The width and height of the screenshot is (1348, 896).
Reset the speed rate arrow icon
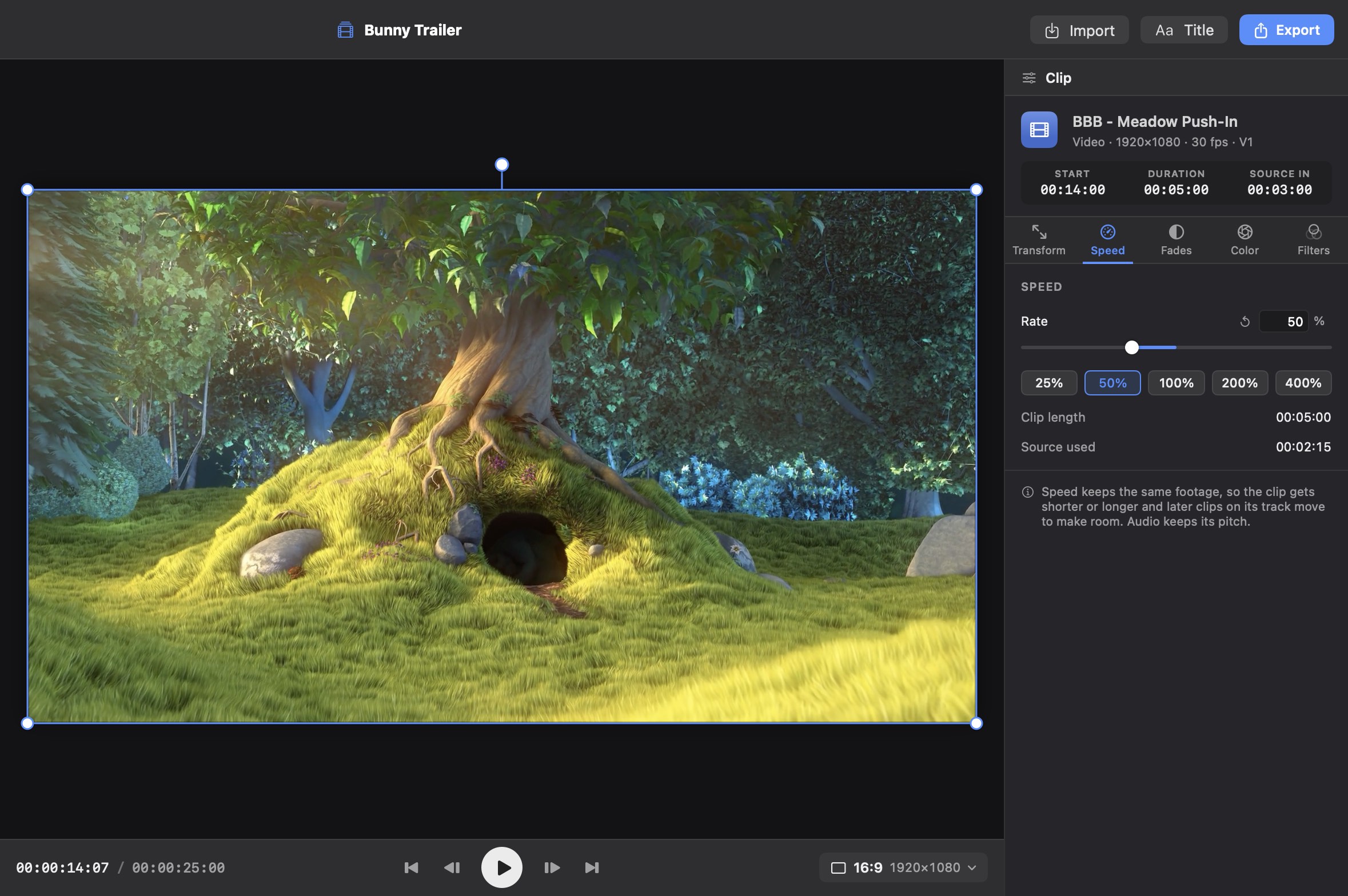[x=1245, y=322]
